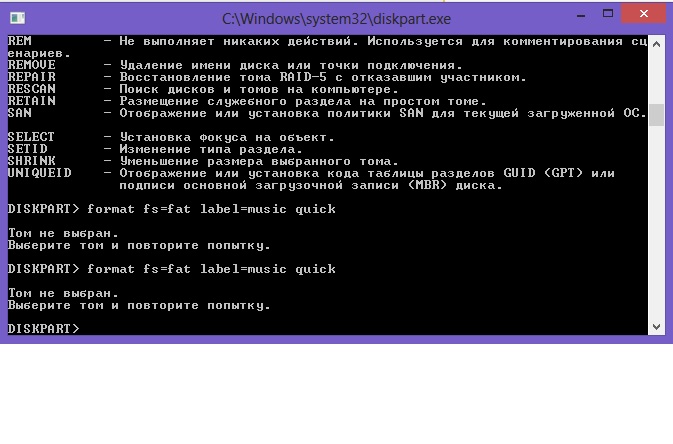The height and width of the screenshot is (444, 673).
Task: Click the vertical scrollbar thumb
Action: 656,115
